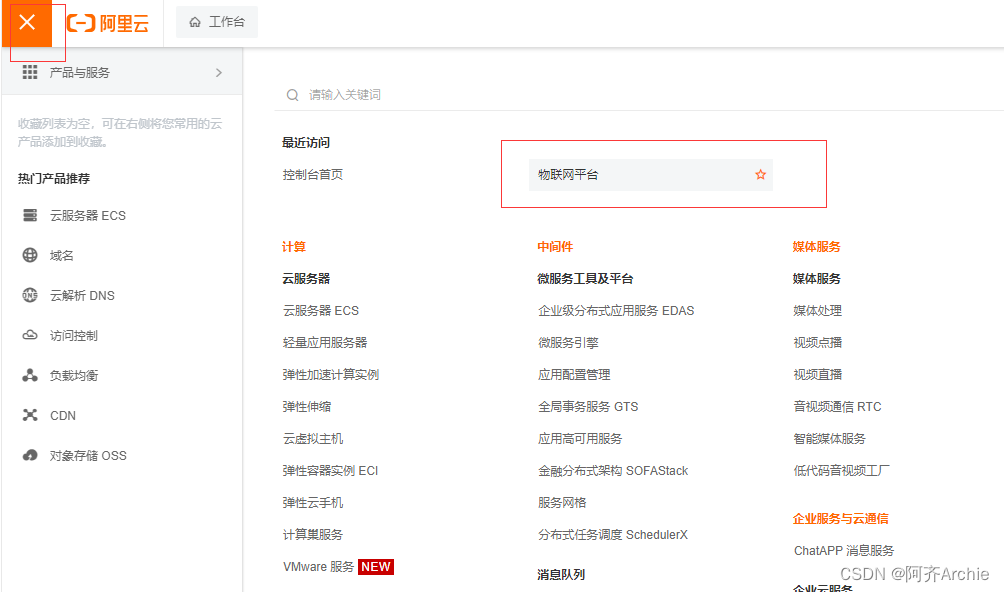Open 企业级分布式应用服务 EDAS
Image resolution: width=1004 pixels, height=592 pixels.
[x=616, y=310]
